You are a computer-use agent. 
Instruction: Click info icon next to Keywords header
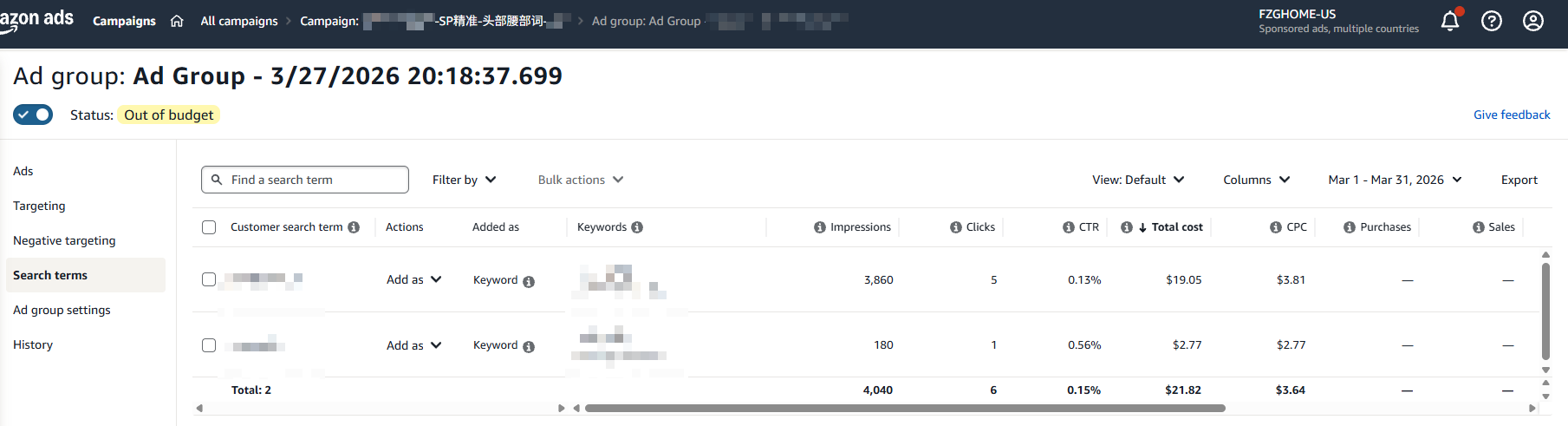637,227
